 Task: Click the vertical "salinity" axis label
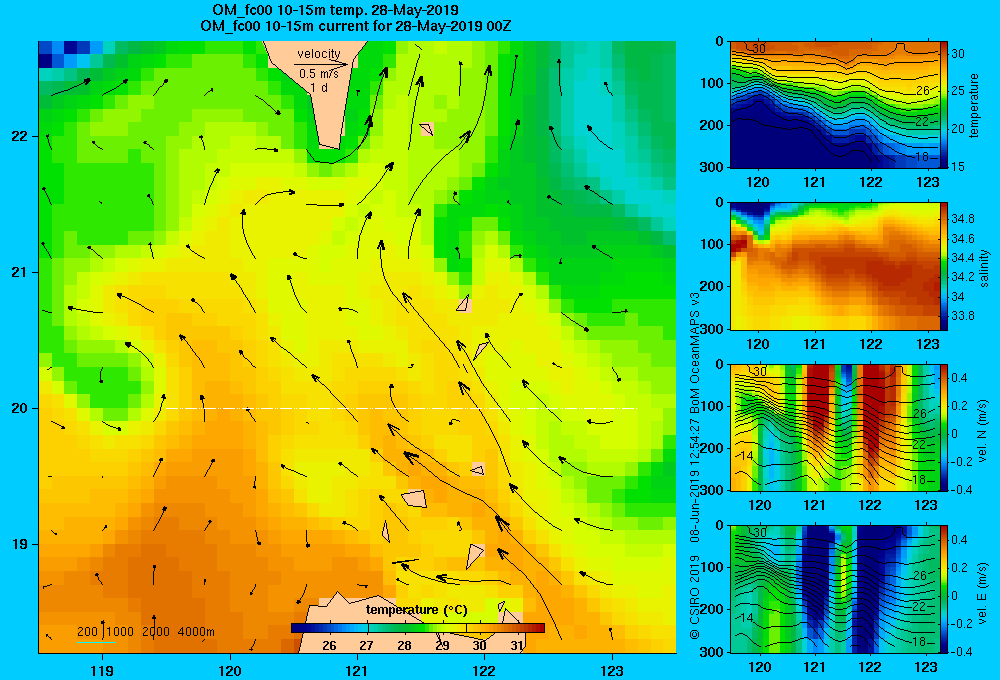tap(985, 269)
